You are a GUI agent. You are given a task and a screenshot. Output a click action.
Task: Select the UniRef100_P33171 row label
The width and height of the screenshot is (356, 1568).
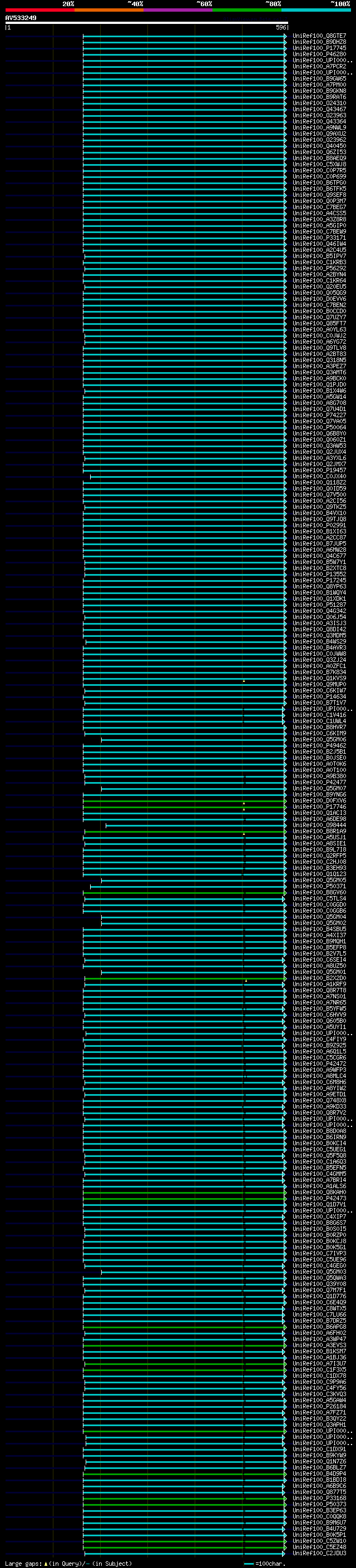click(x=319, y=238)
